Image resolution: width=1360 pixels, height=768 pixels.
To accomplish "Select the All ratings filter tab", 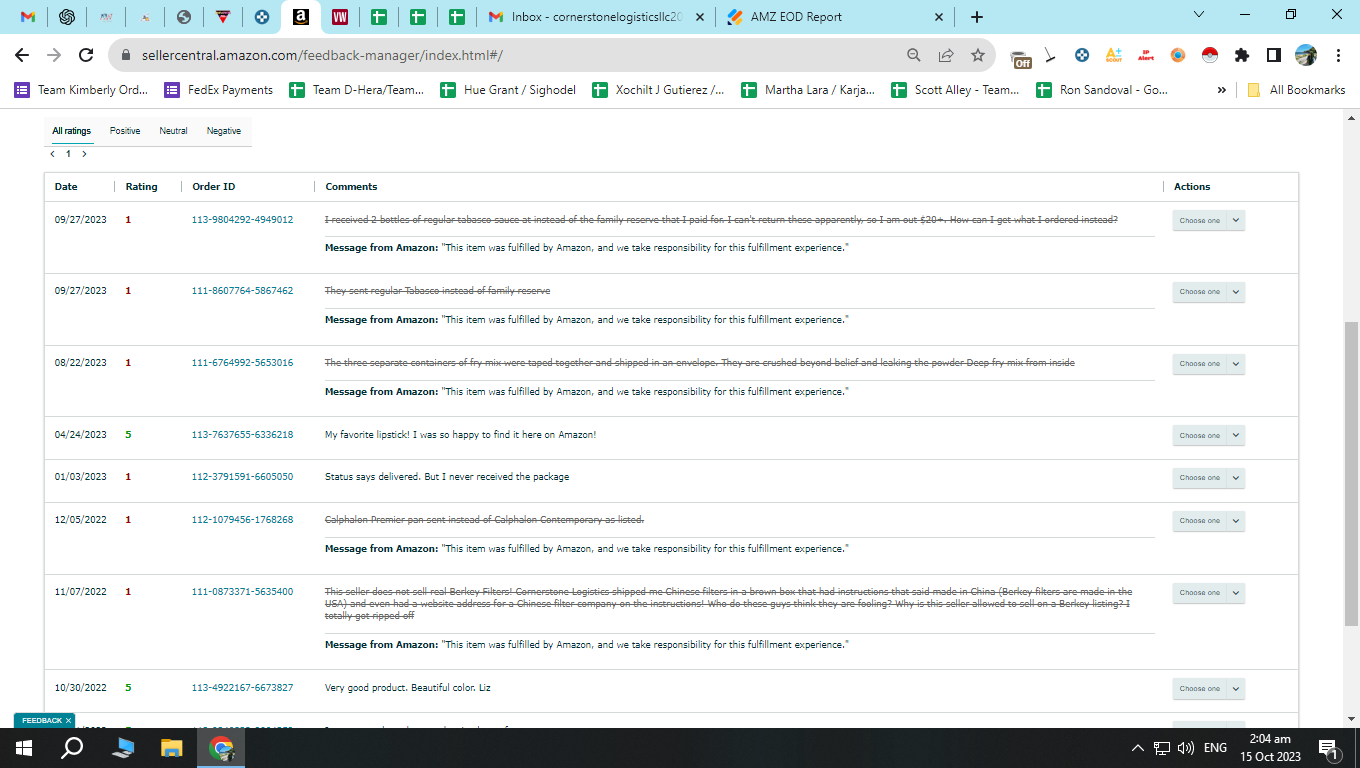I will pyautogui.click(x=72, y=131).
